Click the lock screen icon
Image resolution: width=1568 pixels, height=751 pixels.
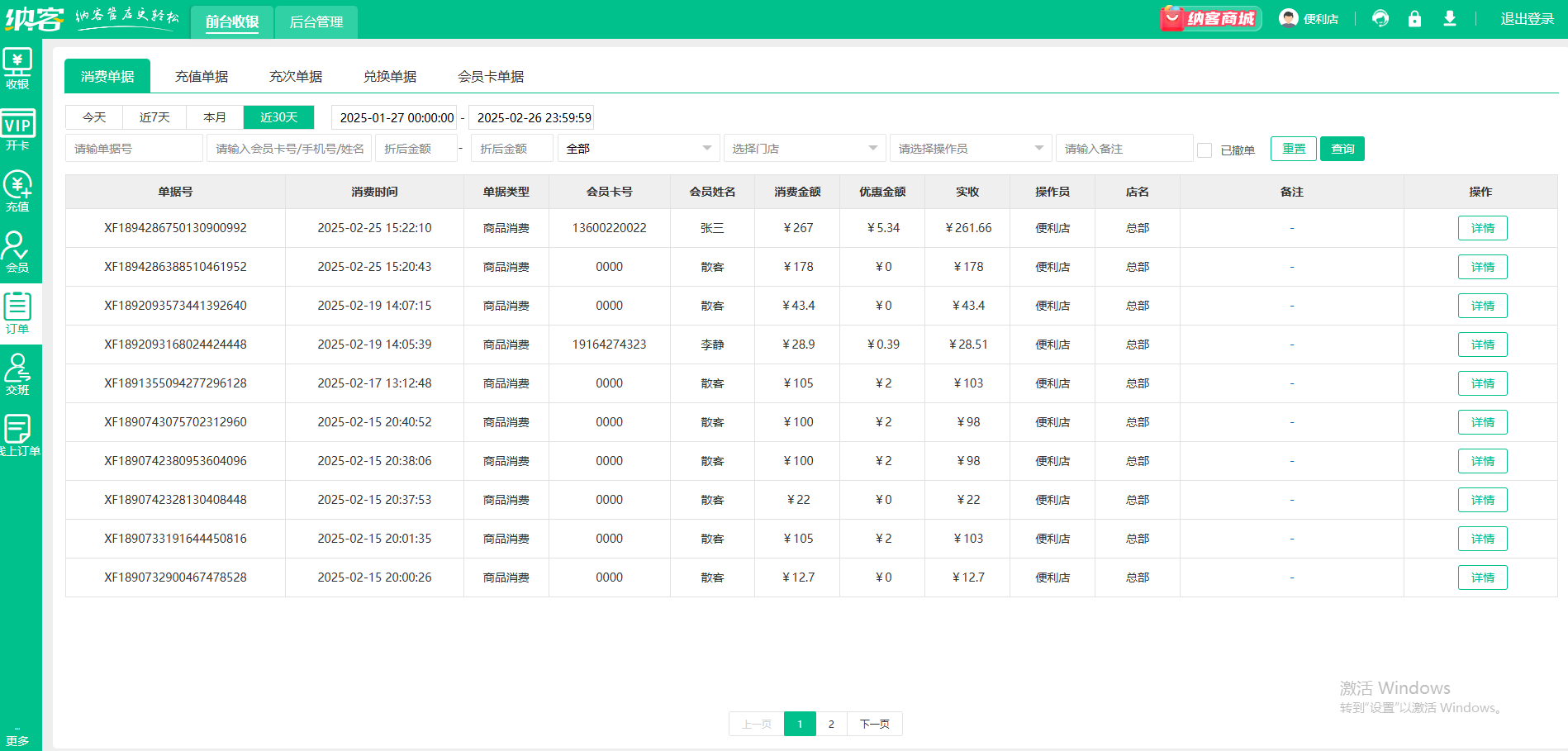tap(1414, 19)
